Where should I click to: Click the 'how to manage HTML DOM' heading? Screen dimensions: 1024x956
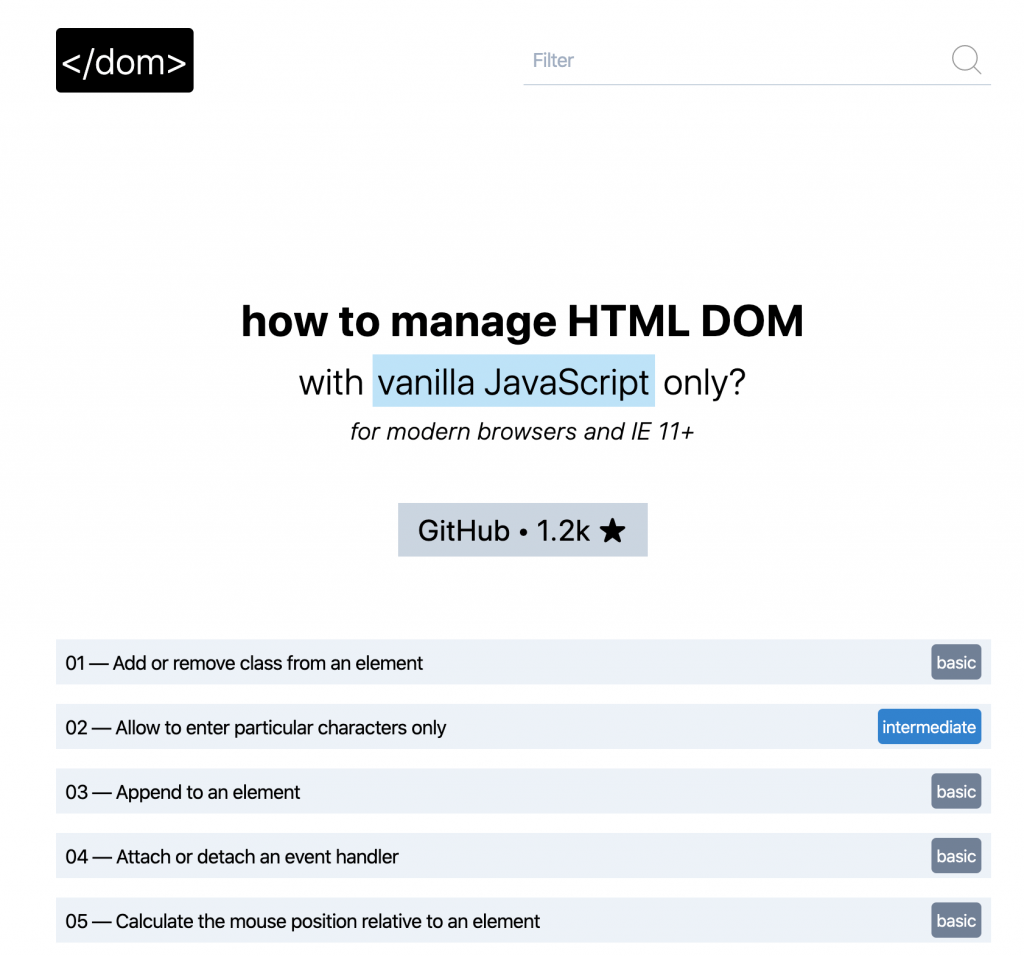coord(522,322)
